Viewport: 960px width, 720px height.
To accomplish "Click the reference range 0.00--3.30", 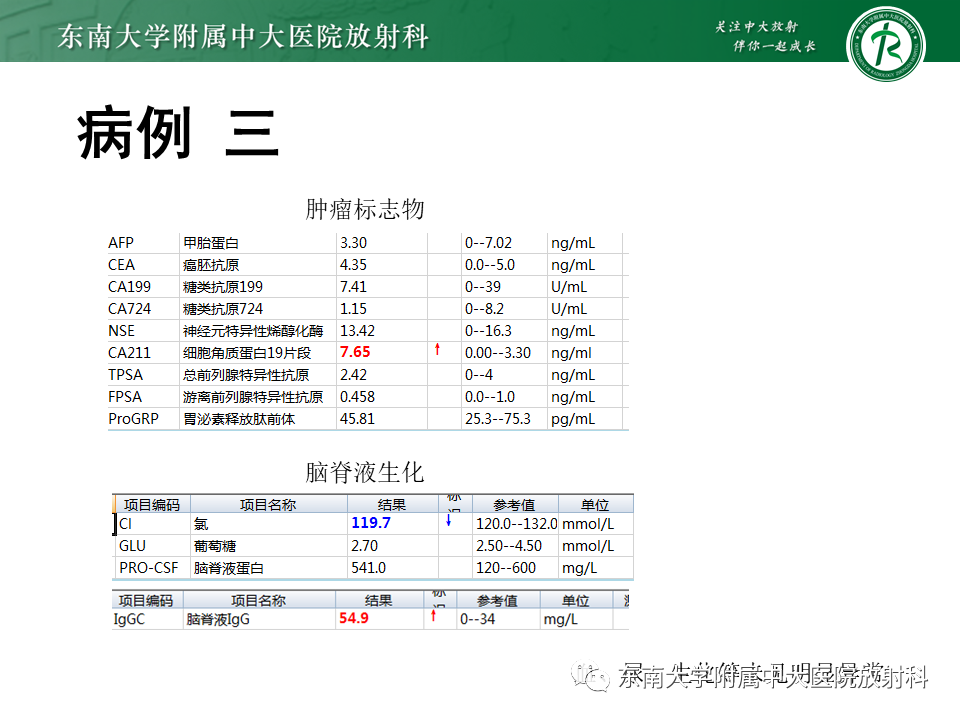I will (498, 353).
